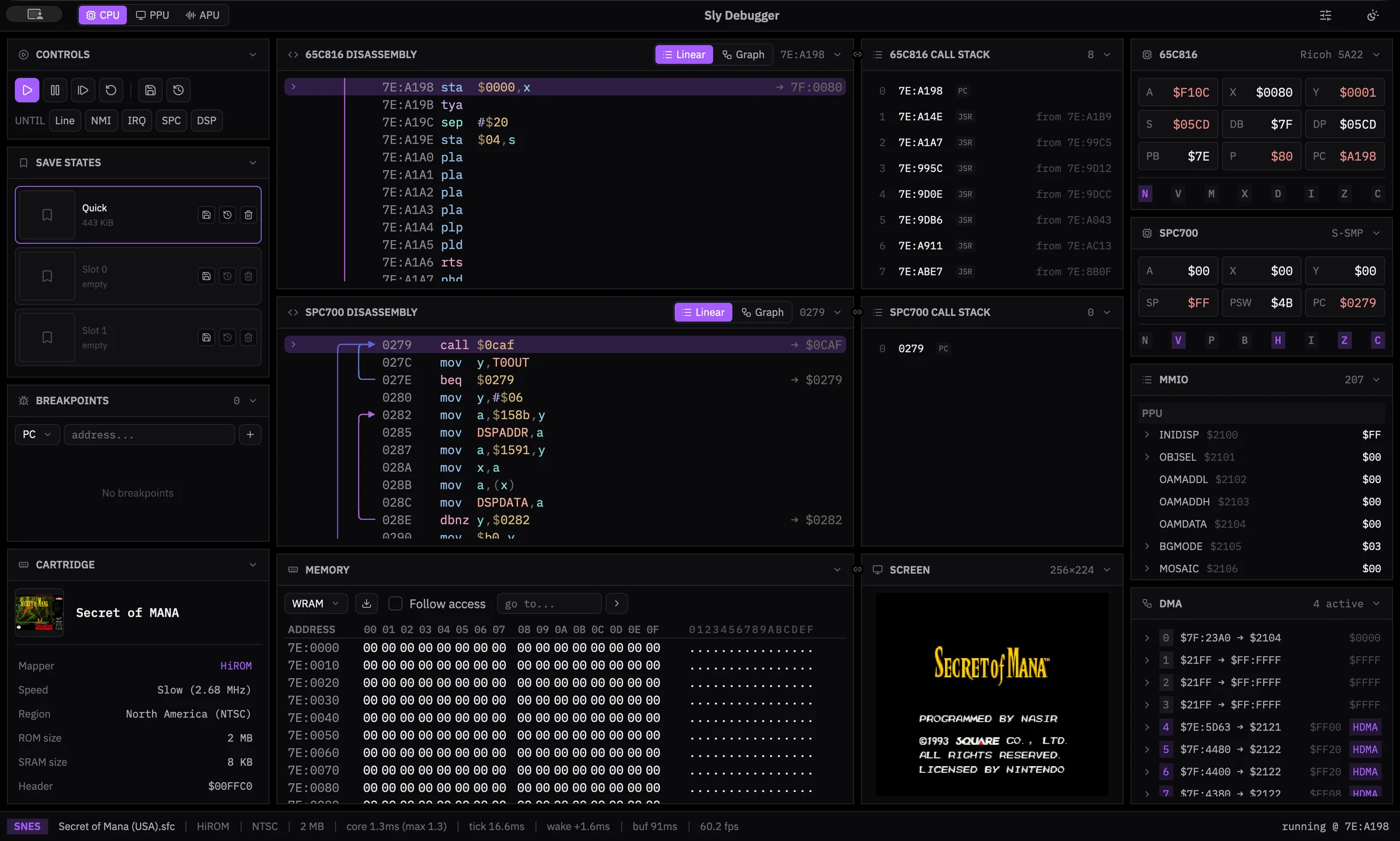Click the memory dump download icon
The image size is (1400, 841).
click(367, 604)
